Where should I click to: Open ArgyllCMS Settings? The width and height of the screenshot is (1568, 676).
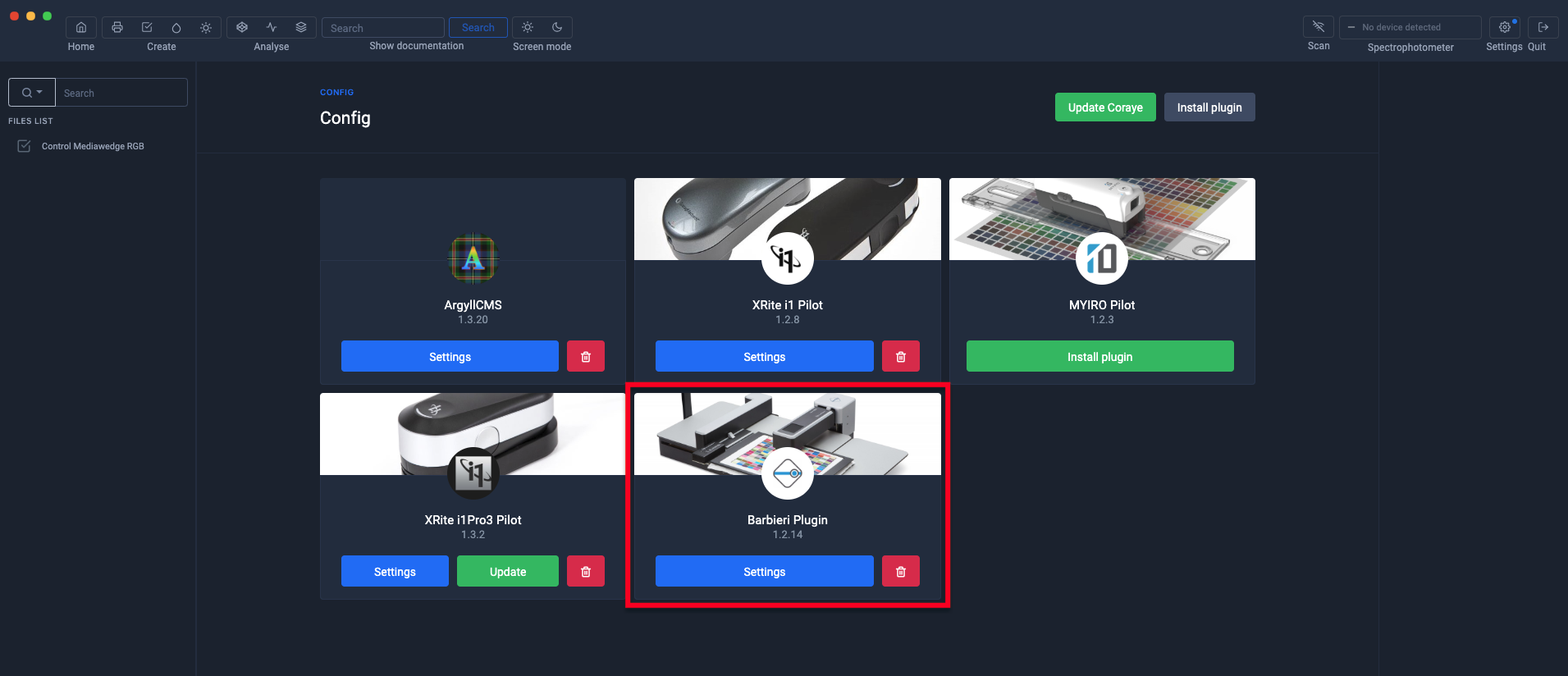tap(450, 357)
